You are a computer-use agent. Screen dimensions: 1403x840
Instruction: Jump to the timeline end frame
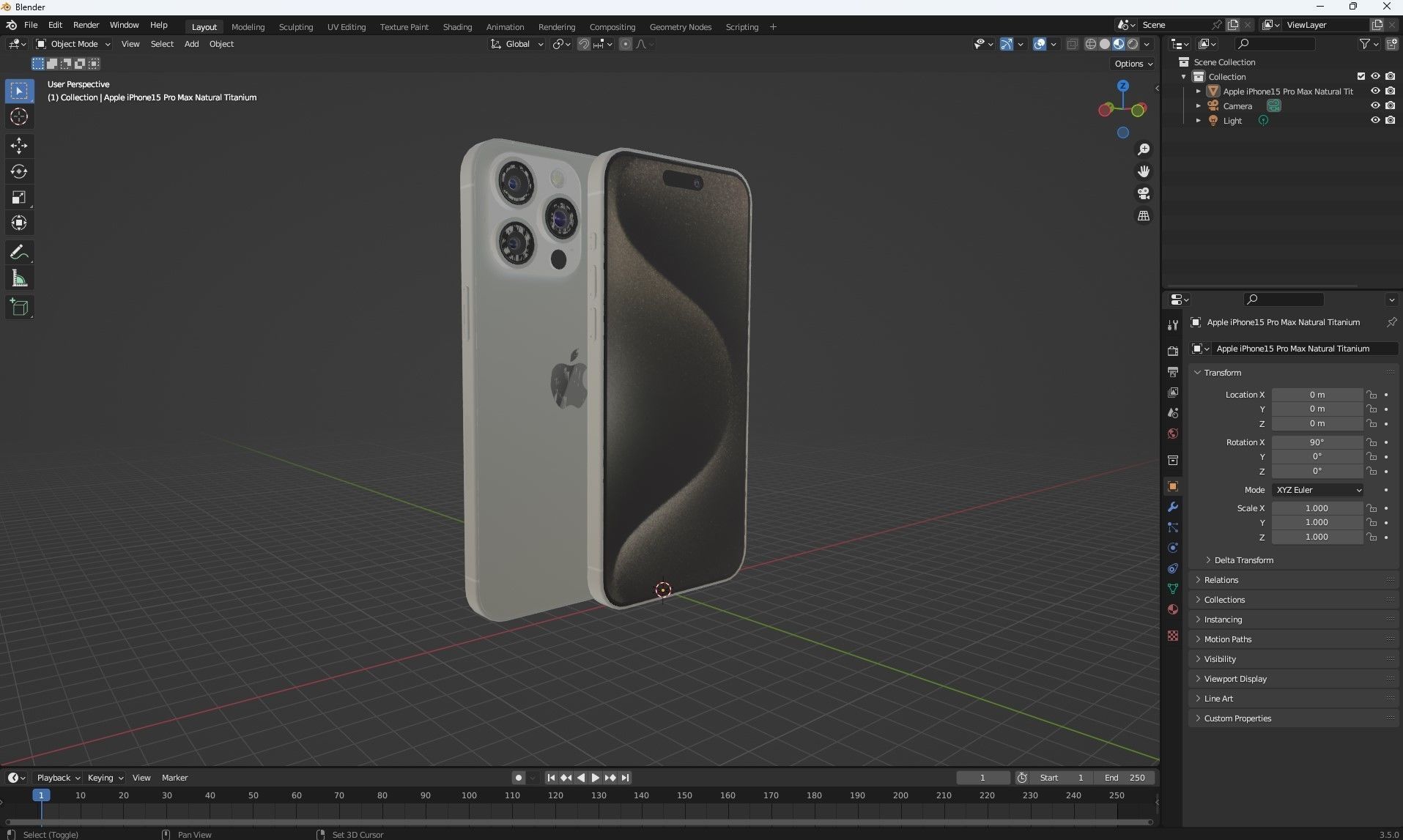[625, 778]
